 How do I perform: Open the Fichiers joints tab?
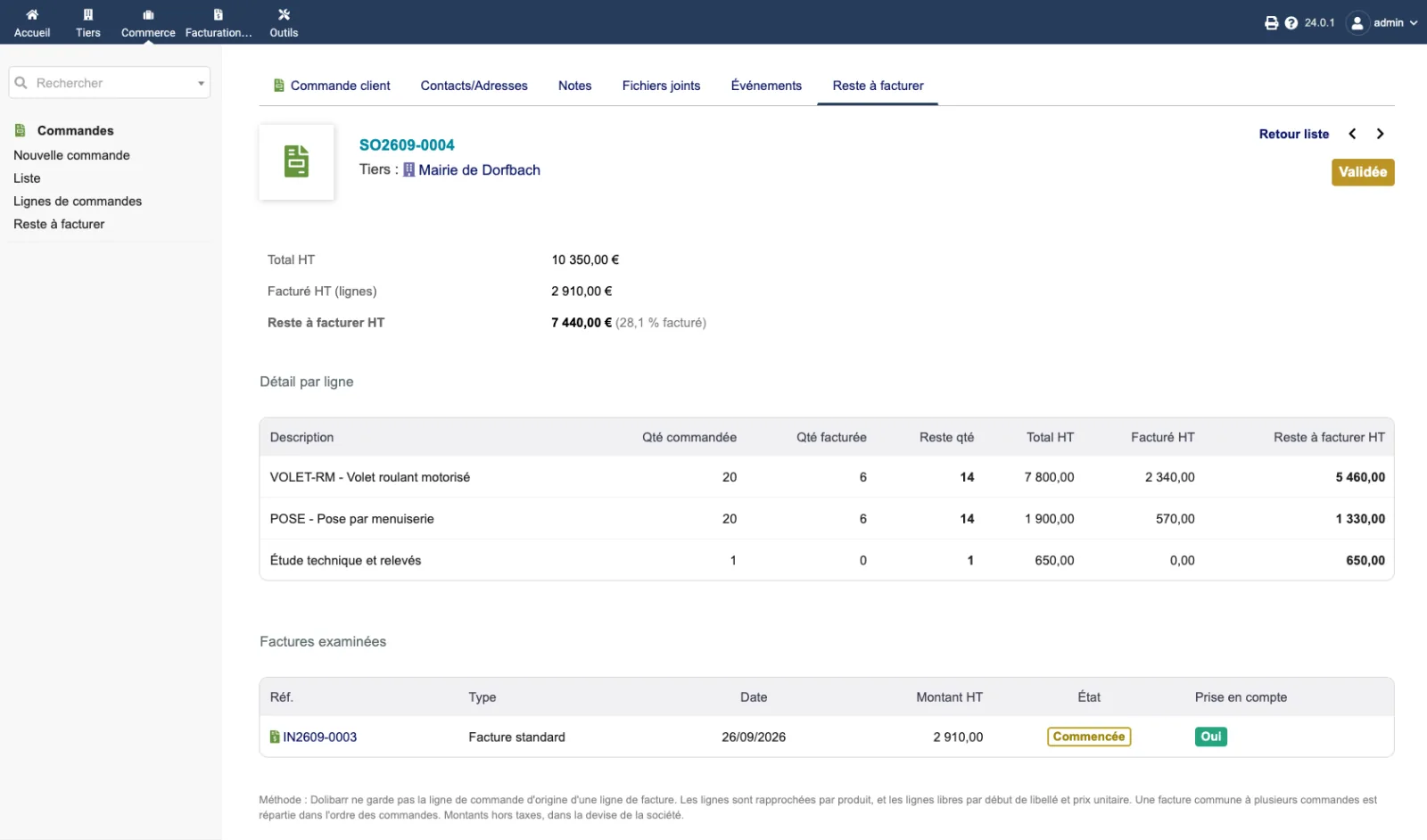click(x=661, y=86)
